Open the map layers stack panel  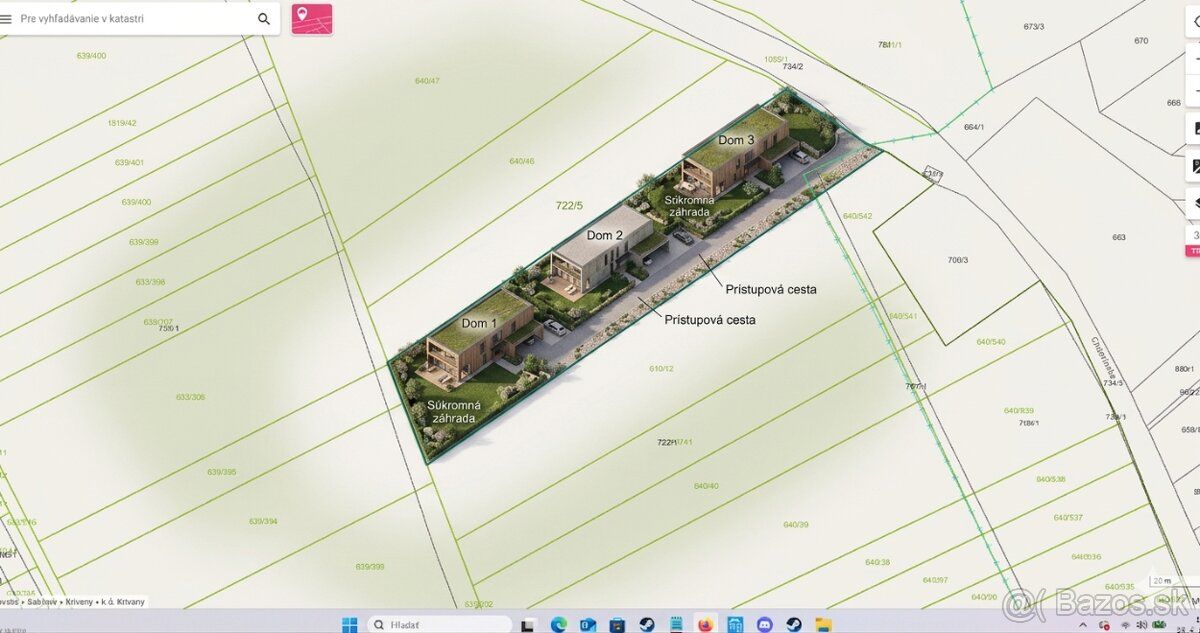[x=1195, y=202]
